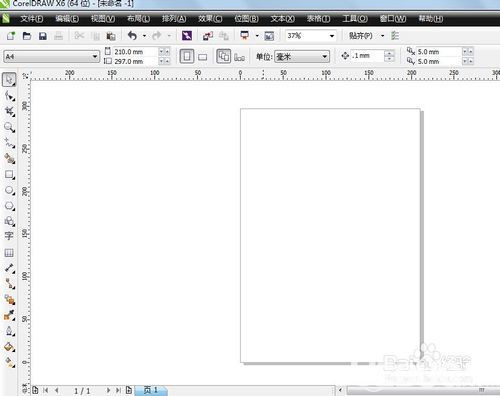Adjust the page width stepper
This screenshot has height=396, width=500.
(164, 52)
